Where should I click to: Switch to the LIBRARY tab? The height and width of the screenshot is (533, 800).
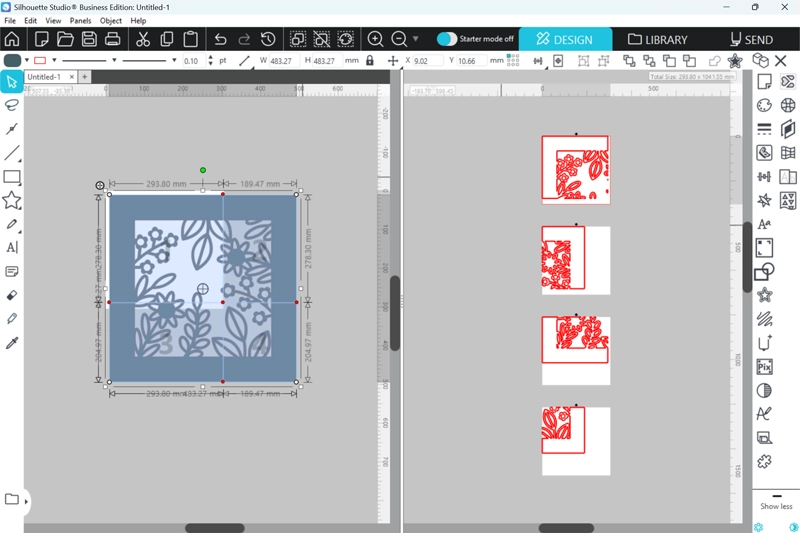(x=657, y=39)
